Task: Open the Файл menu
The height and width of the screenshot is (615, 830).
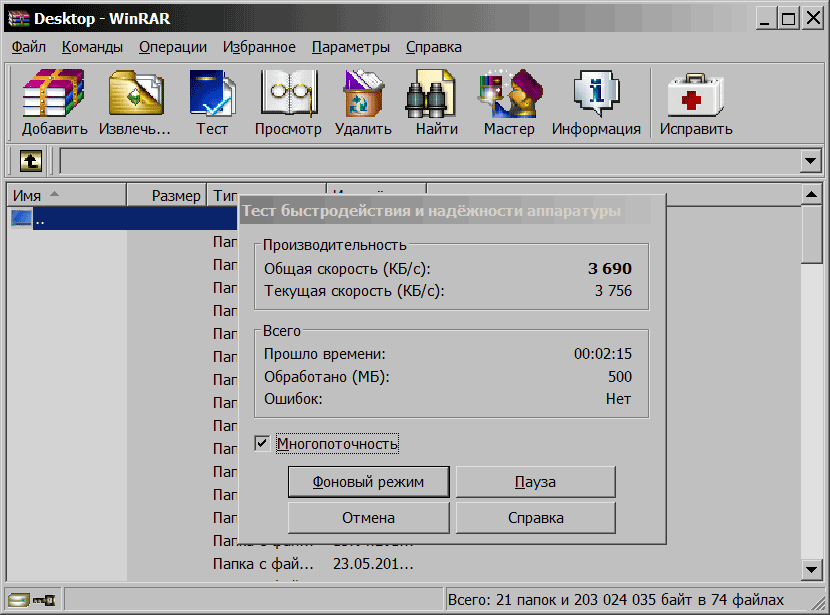Action: pyautogui.click(x=29, y=47)
